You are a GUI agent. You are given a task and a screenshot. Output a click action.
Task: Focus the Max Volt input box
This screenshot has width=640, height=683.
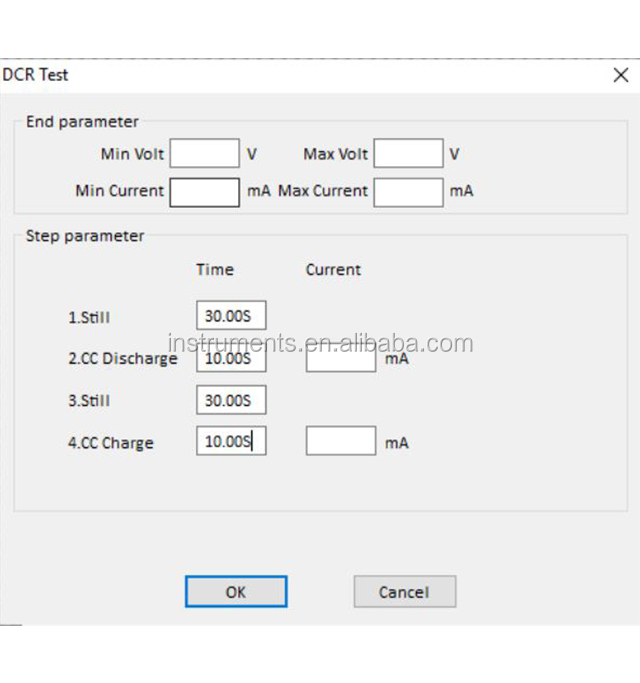408,154
